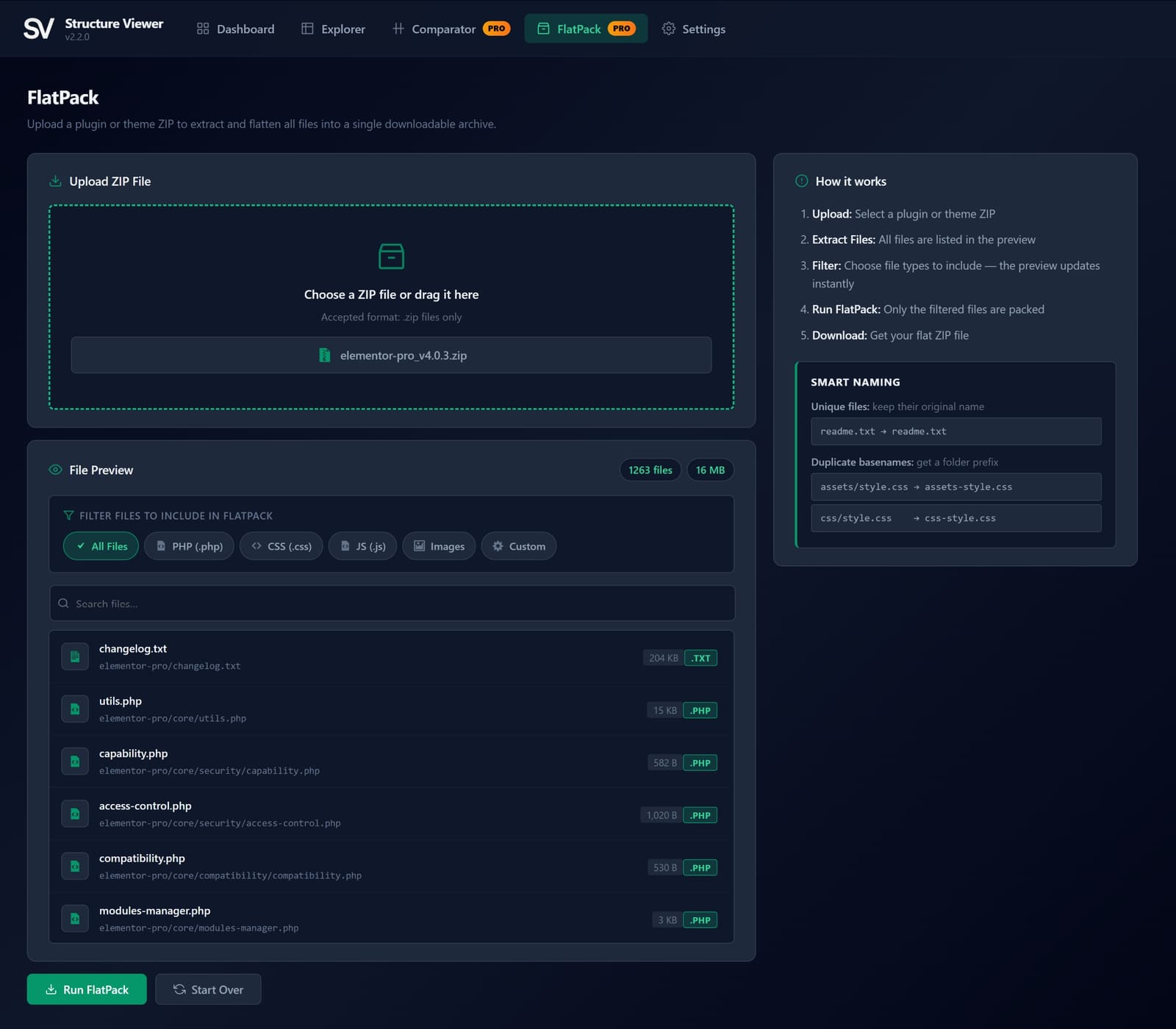Click the access-control.php file icon
1176x1029 pixels.
(x=75, y=814)
